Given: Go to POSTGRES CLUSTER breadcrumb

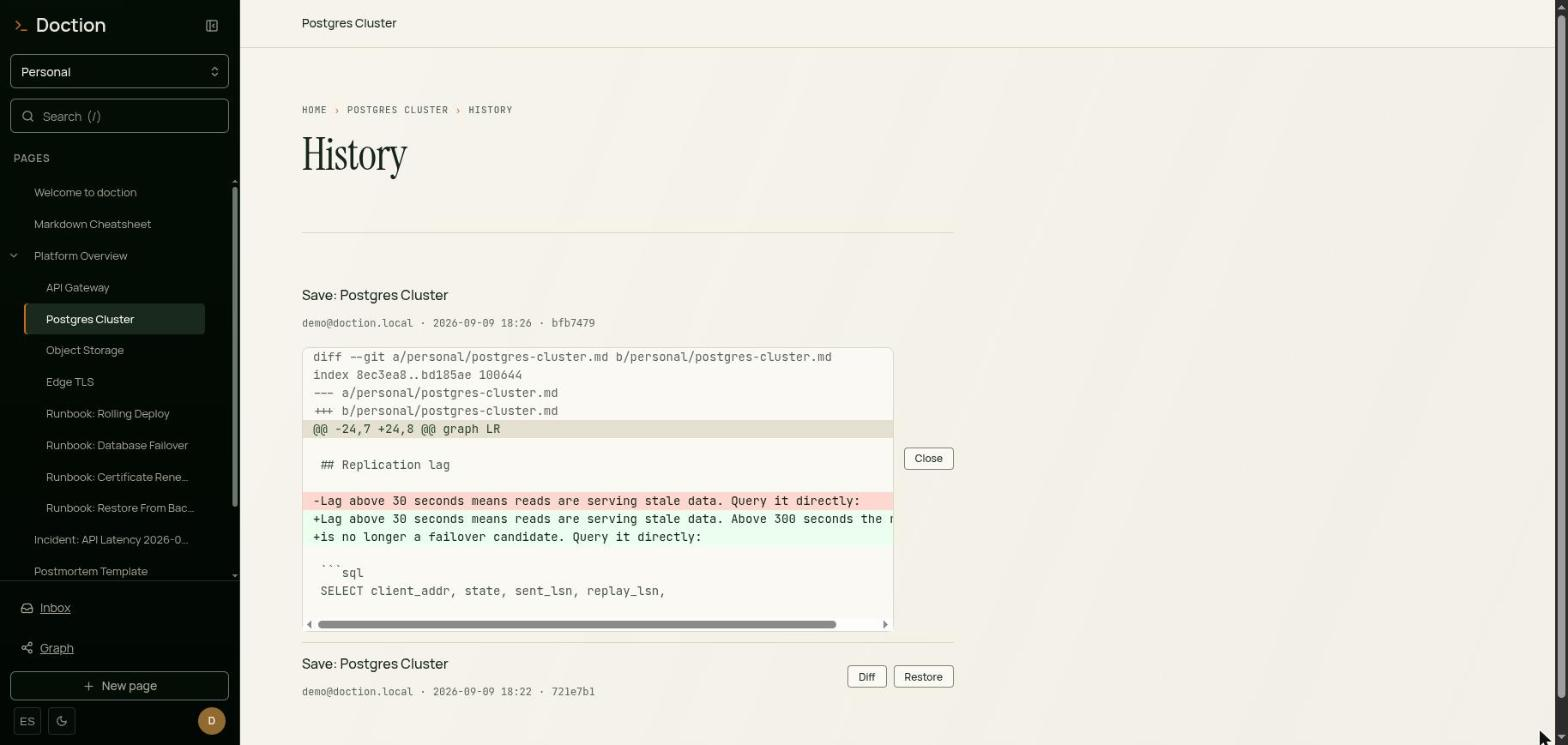Looking at the screenshot, I should tap(397, 110).
